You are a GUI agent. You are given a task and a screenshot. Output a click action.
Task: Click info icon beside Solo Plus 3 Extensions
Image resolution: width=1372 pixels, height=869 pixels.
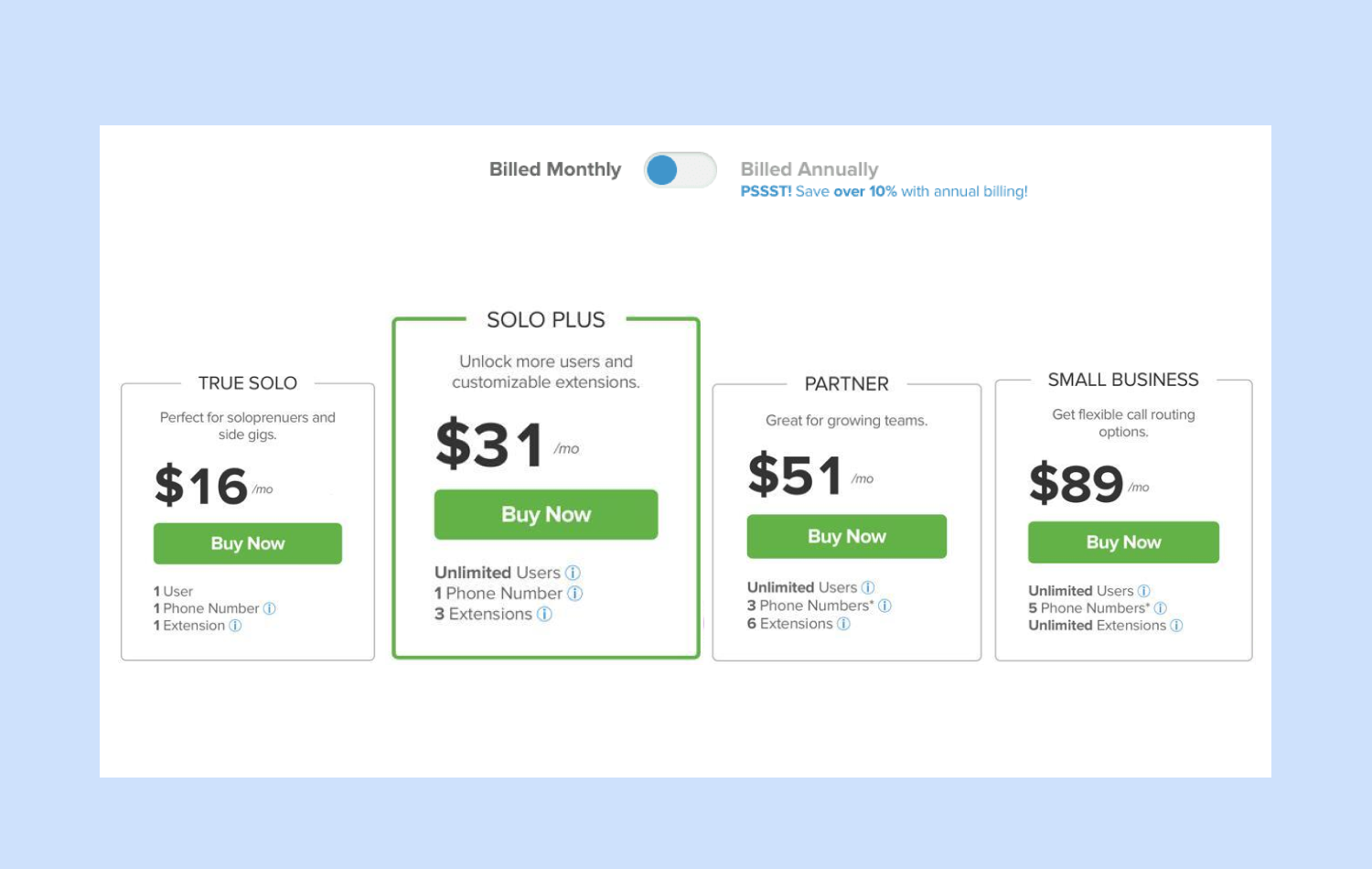point(544,614)
